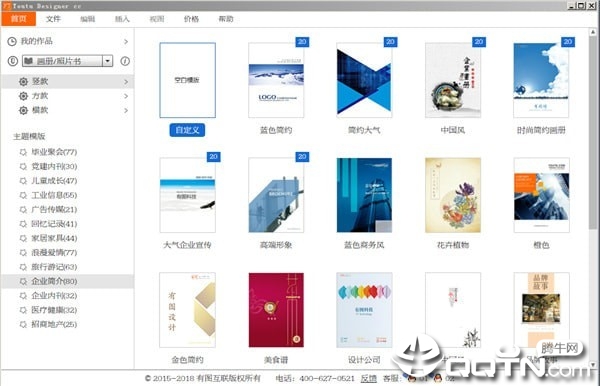Select the 旅行游记(63) theme category
600x386 pixels.
point(54,267)
